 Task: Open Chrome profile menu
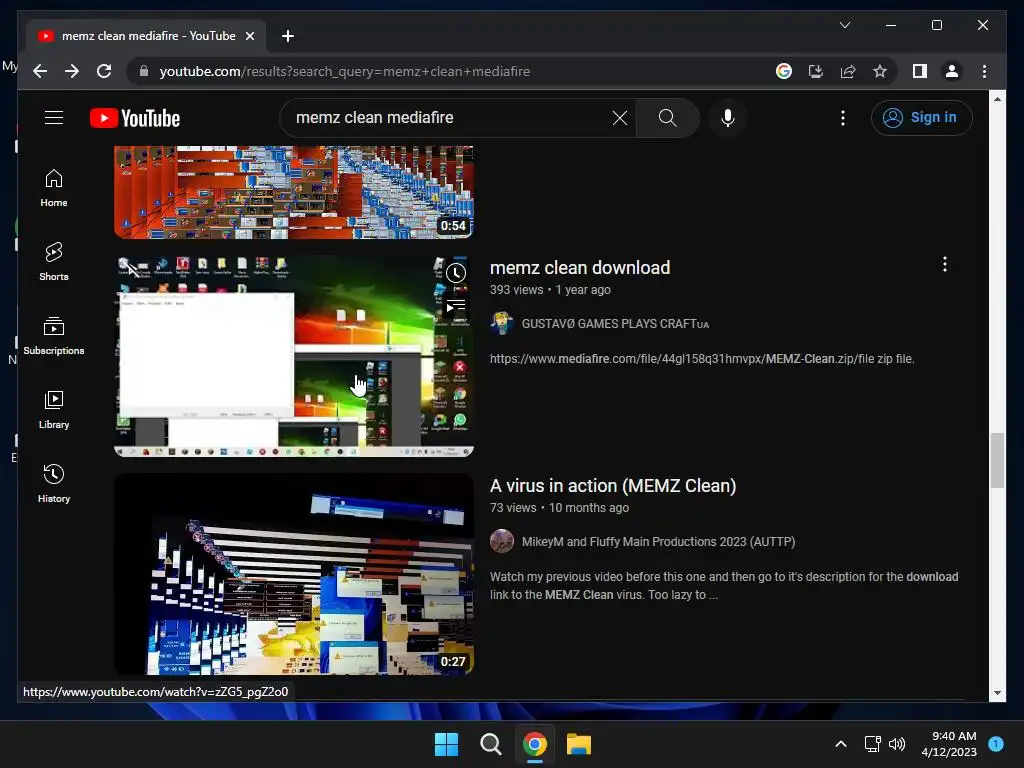click(x=952, y=71)
